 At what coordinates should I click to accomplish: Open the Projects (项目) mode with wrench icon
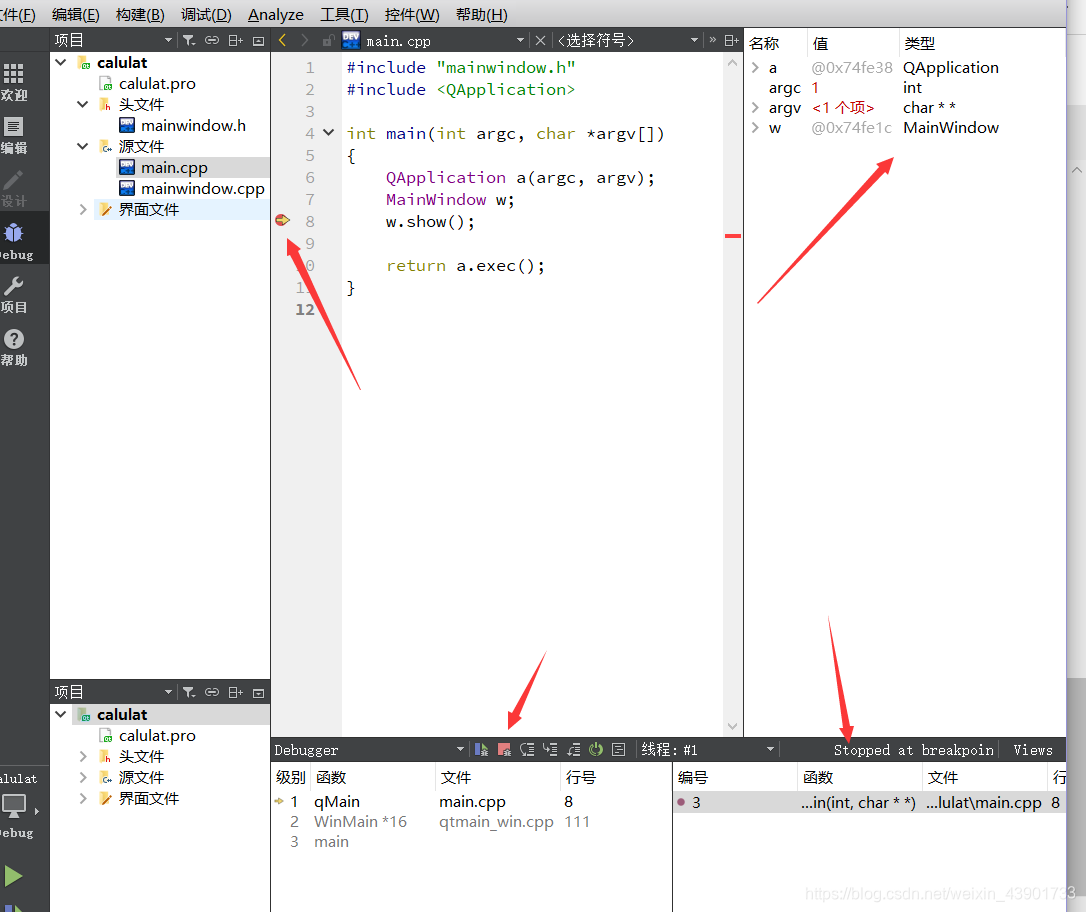(x=14, y=294)
